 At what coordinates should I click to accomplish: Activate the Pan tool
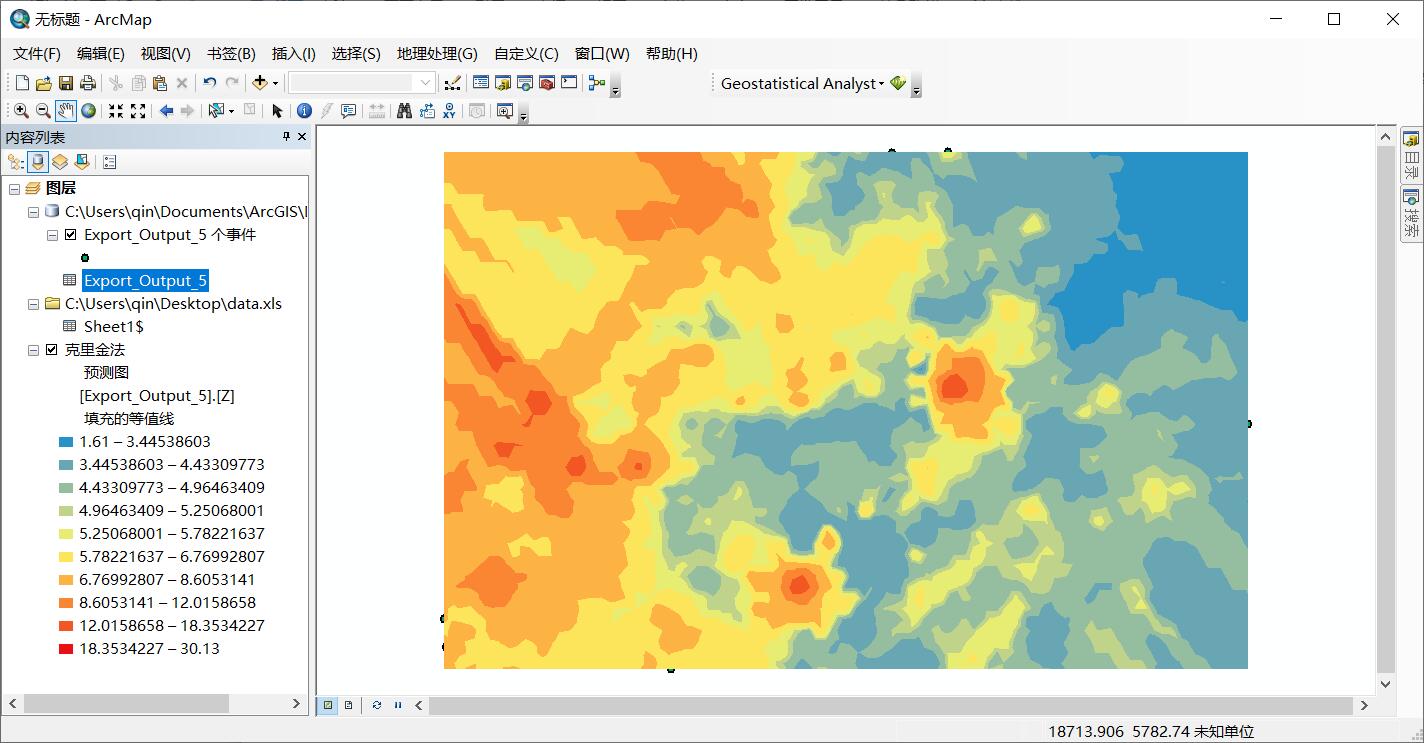(66, 110)
